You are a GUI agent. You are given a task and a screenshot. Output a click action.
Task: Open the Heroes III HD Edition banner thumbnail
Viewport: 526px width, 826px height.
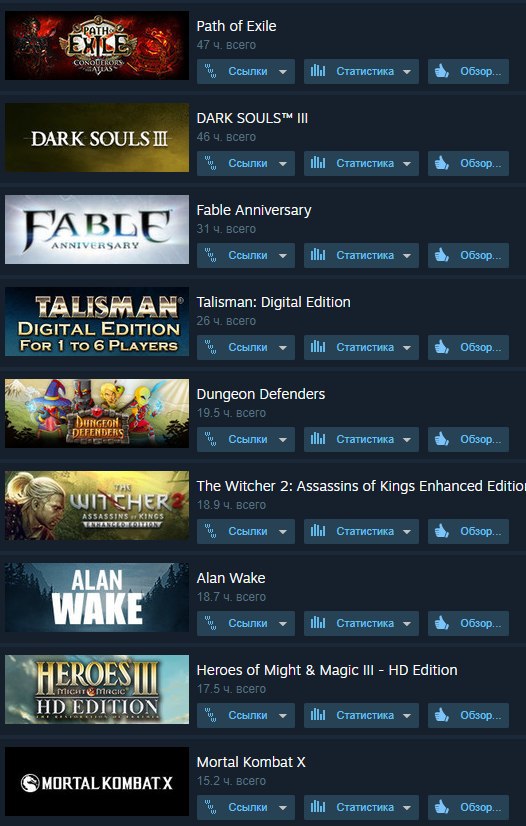coord(97,690)
